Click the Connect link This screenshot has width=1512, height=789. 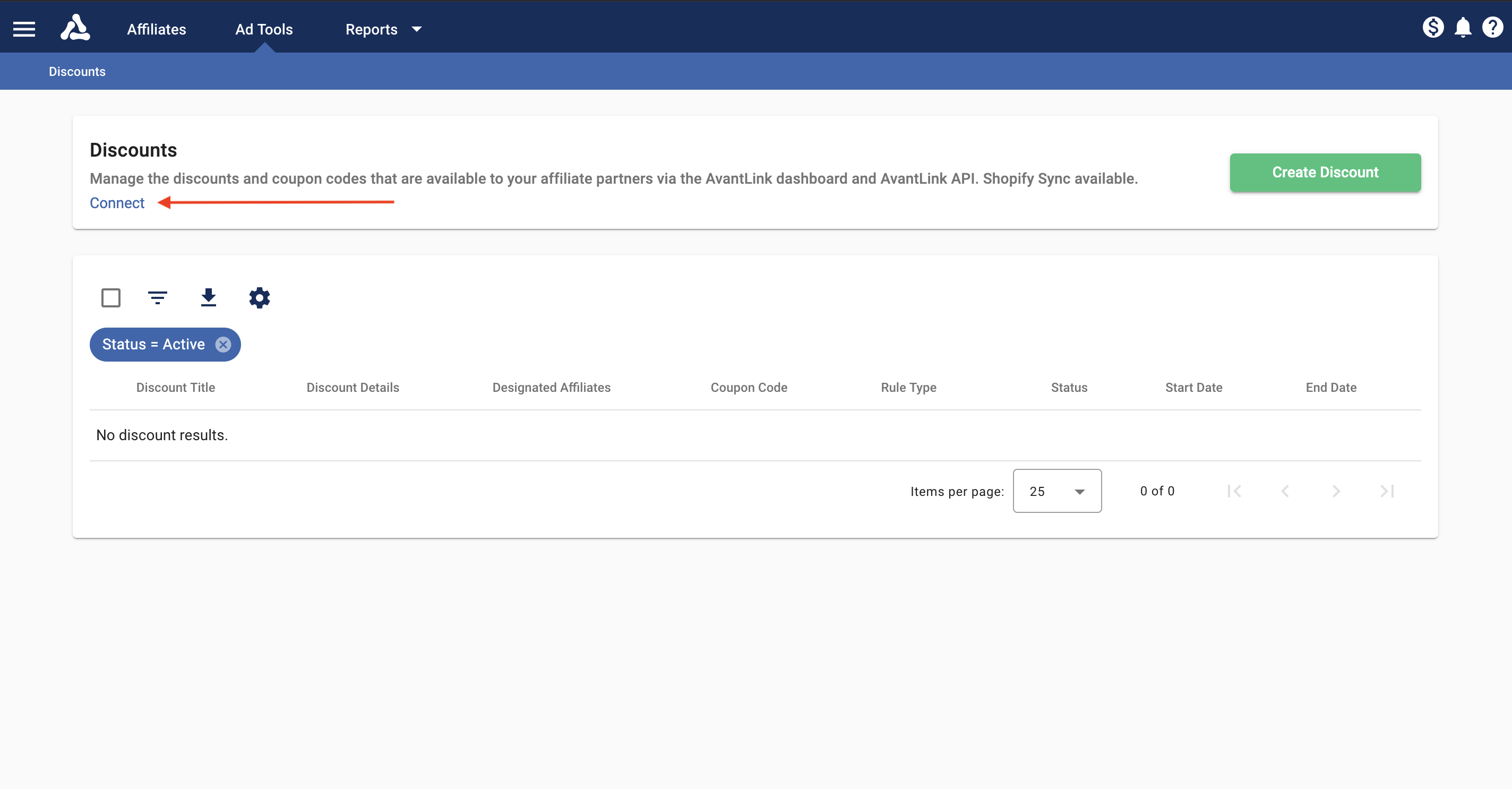click(x=116, y=202)
